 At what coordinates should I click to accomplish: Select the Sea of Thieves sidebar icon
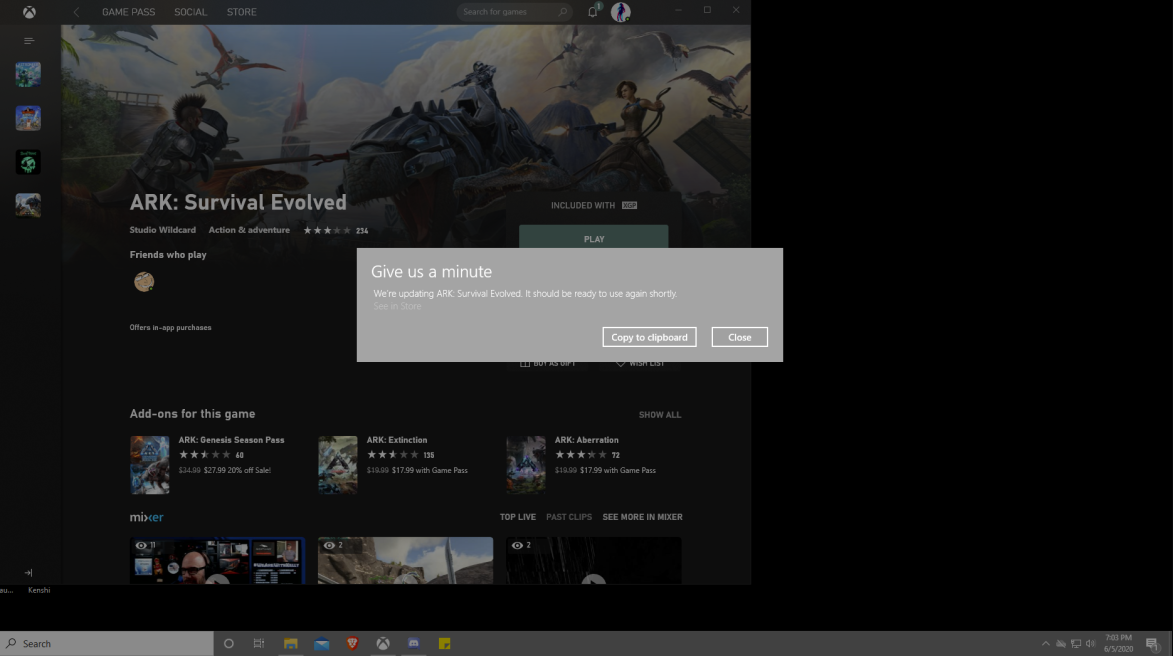pyautogui.click(x=28, y=162)
